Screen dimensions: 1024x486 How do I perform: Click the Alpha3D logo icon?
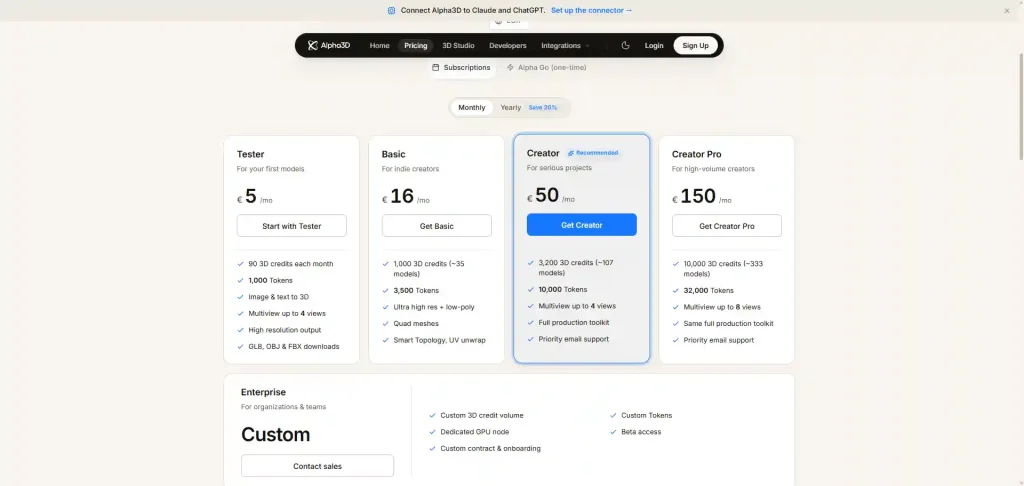[313, 45]
